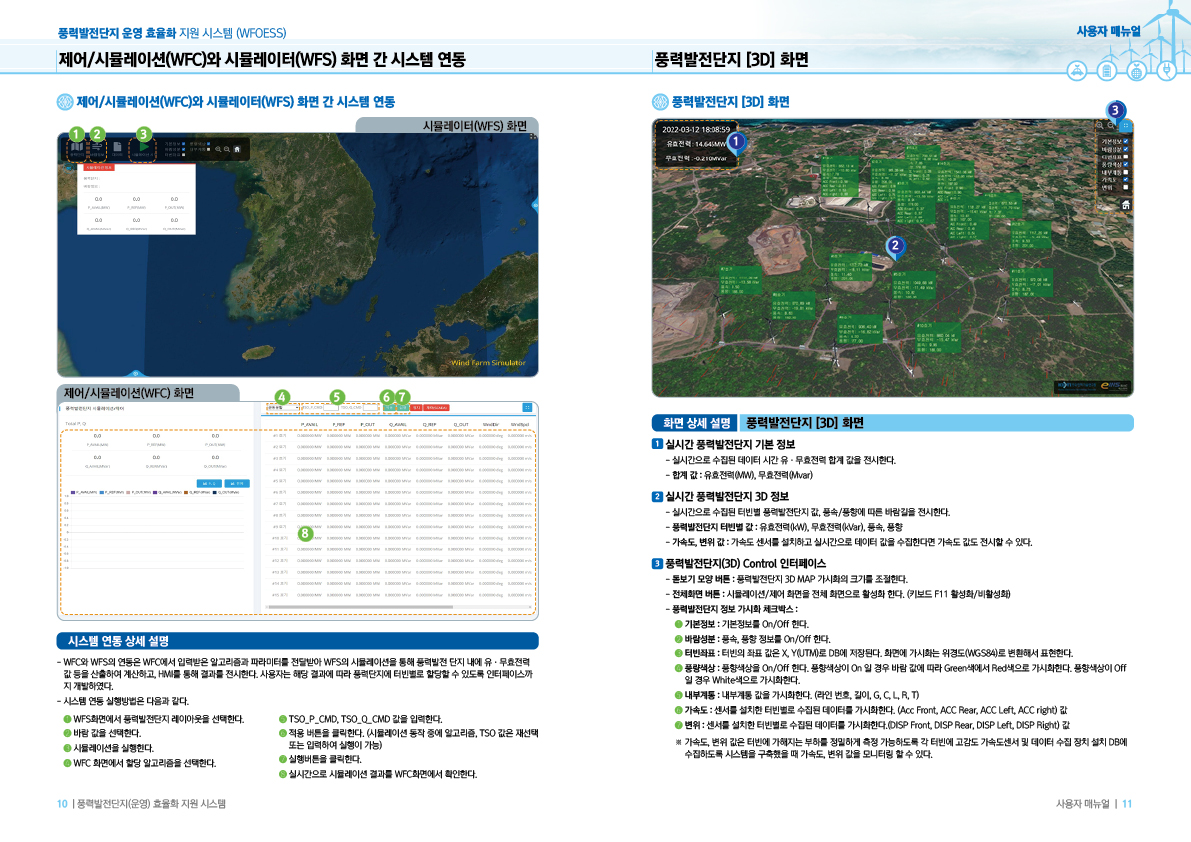This screenshot has height=842, width=1191.
Task: Zoom in on the WFS map of Korea
Action: 218,149
